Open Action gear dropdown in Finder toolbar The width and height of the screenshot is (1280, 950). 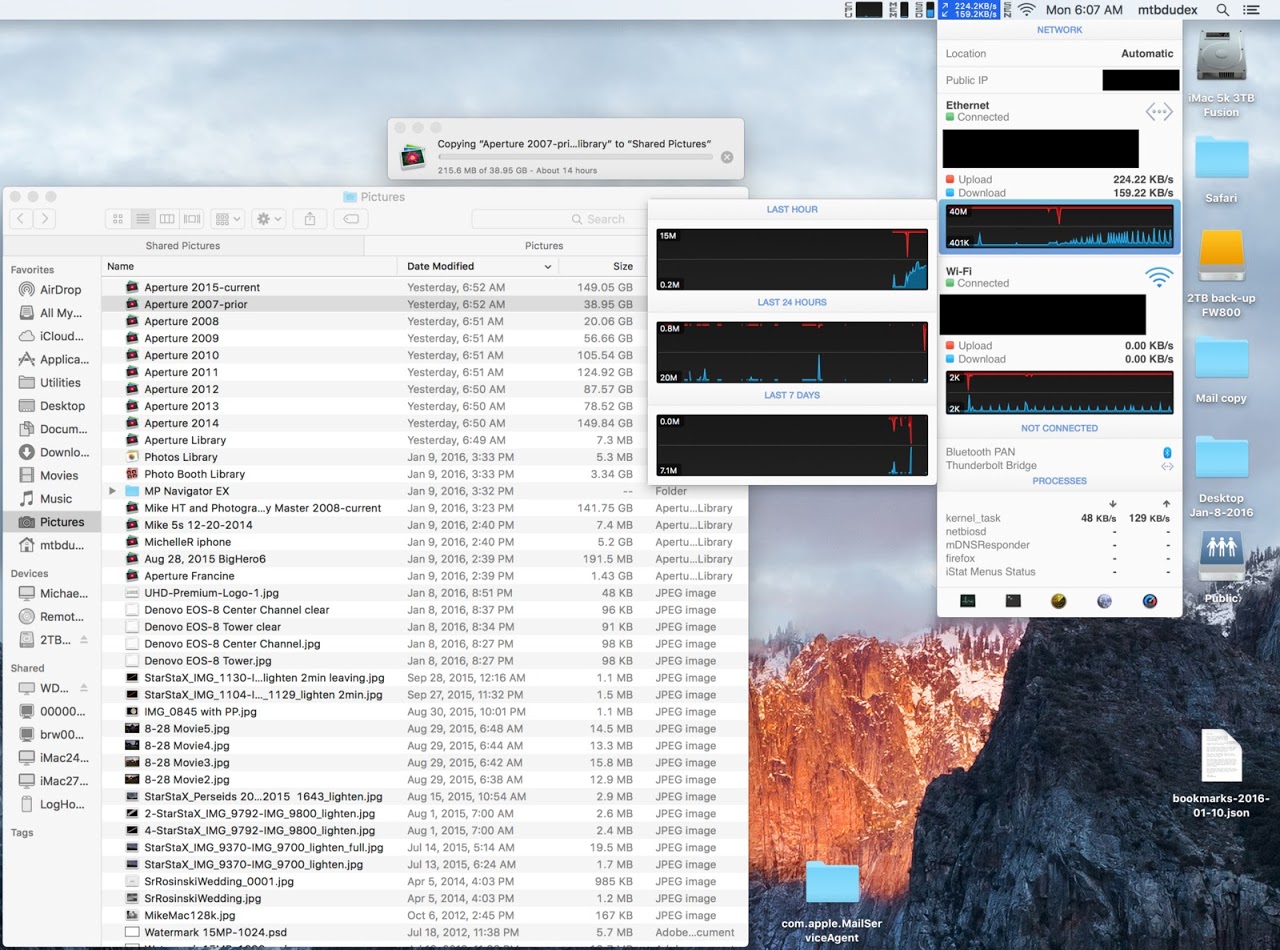tap(269, 219)
